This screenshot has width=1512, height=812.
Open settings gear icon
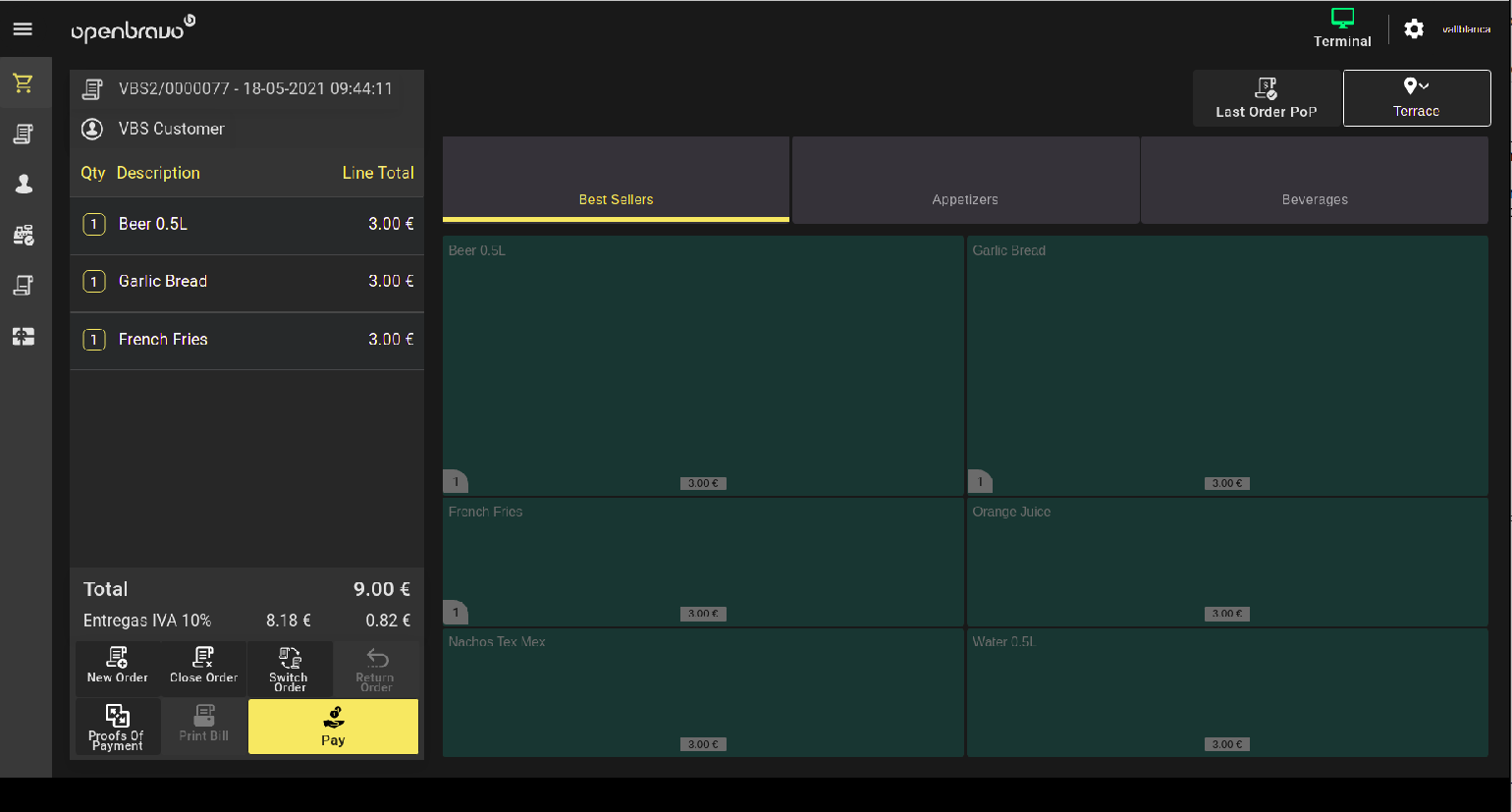tap(1414, 29)
